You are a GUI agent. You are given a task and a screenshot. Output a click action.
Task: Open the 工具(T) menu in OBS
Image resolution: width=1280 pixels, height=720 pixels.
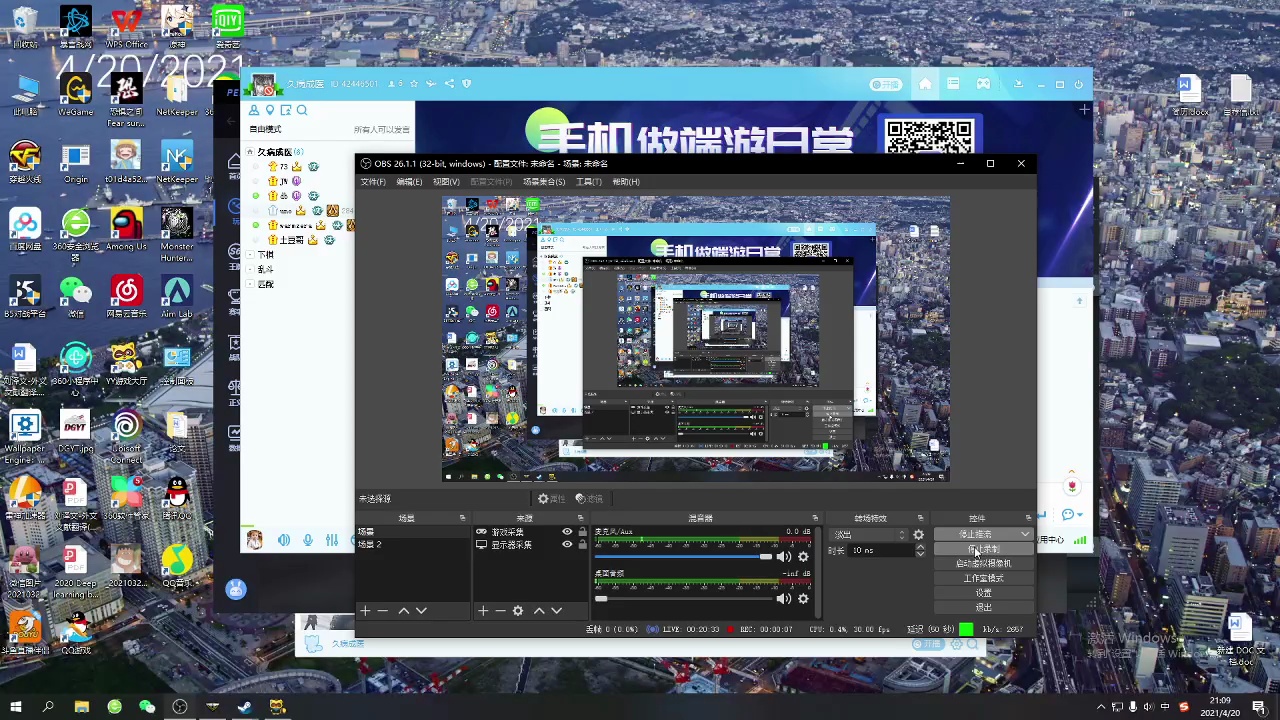(589, 182)
